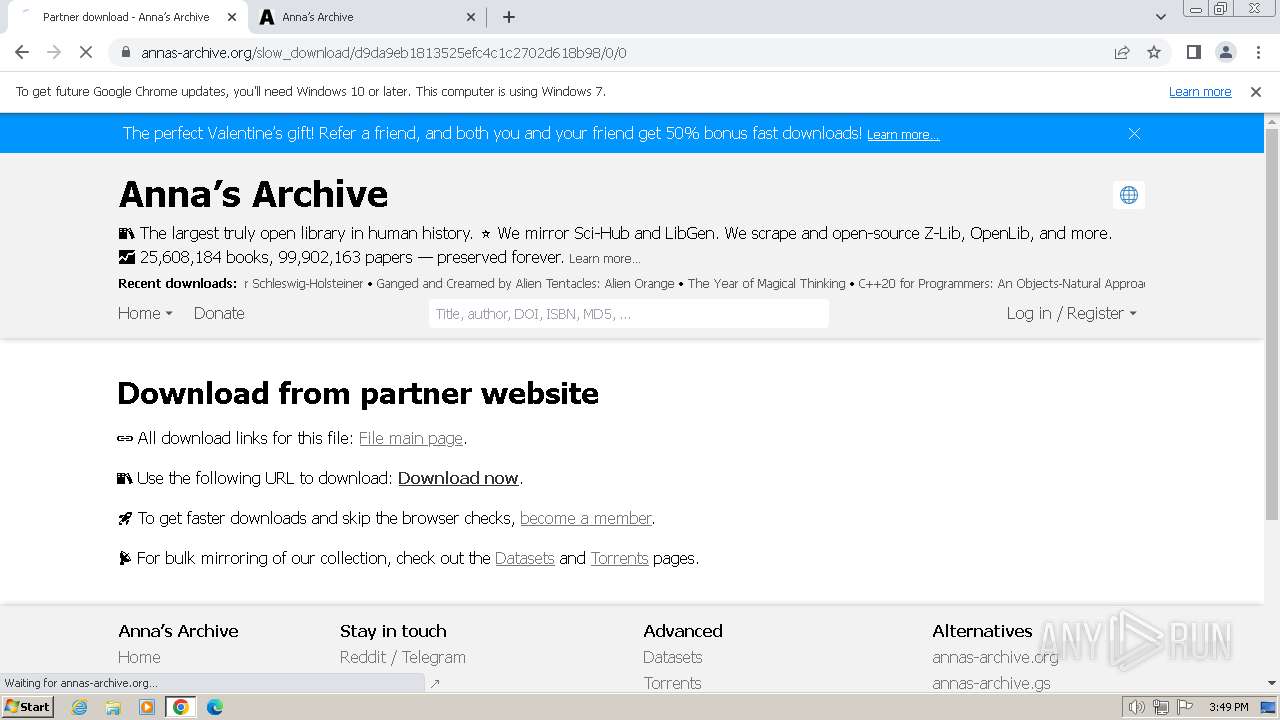Open the Donate page
The image size is (1280, 720).
click(x=219, y=313)
